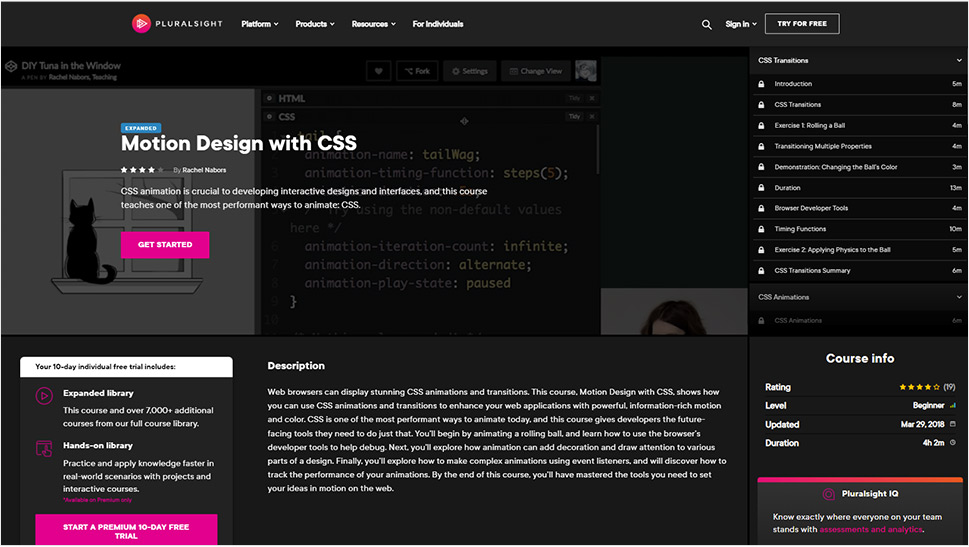Click the lock icon beside Duration lesson
Image resolution: width=969 pixels, height=547 pixels.
click(761, 188)
